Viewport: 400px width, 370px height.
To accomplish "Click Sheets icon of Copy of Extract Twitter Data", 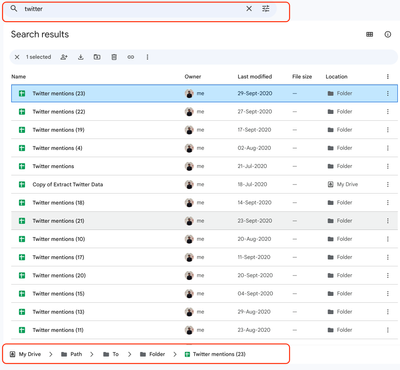I will (22, 184).
